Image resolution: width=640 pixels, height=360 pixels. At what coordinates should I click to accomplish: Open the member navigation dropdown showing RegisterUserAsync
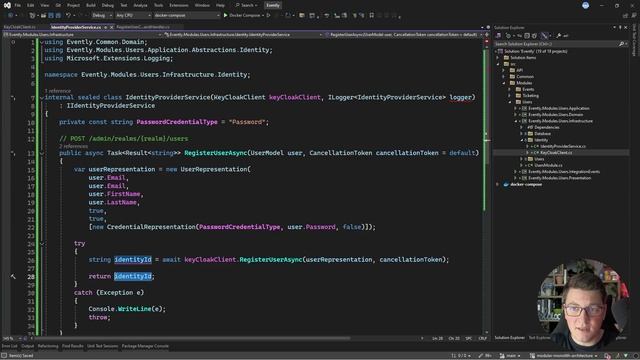pyautogui.click(x=405, y=35)
